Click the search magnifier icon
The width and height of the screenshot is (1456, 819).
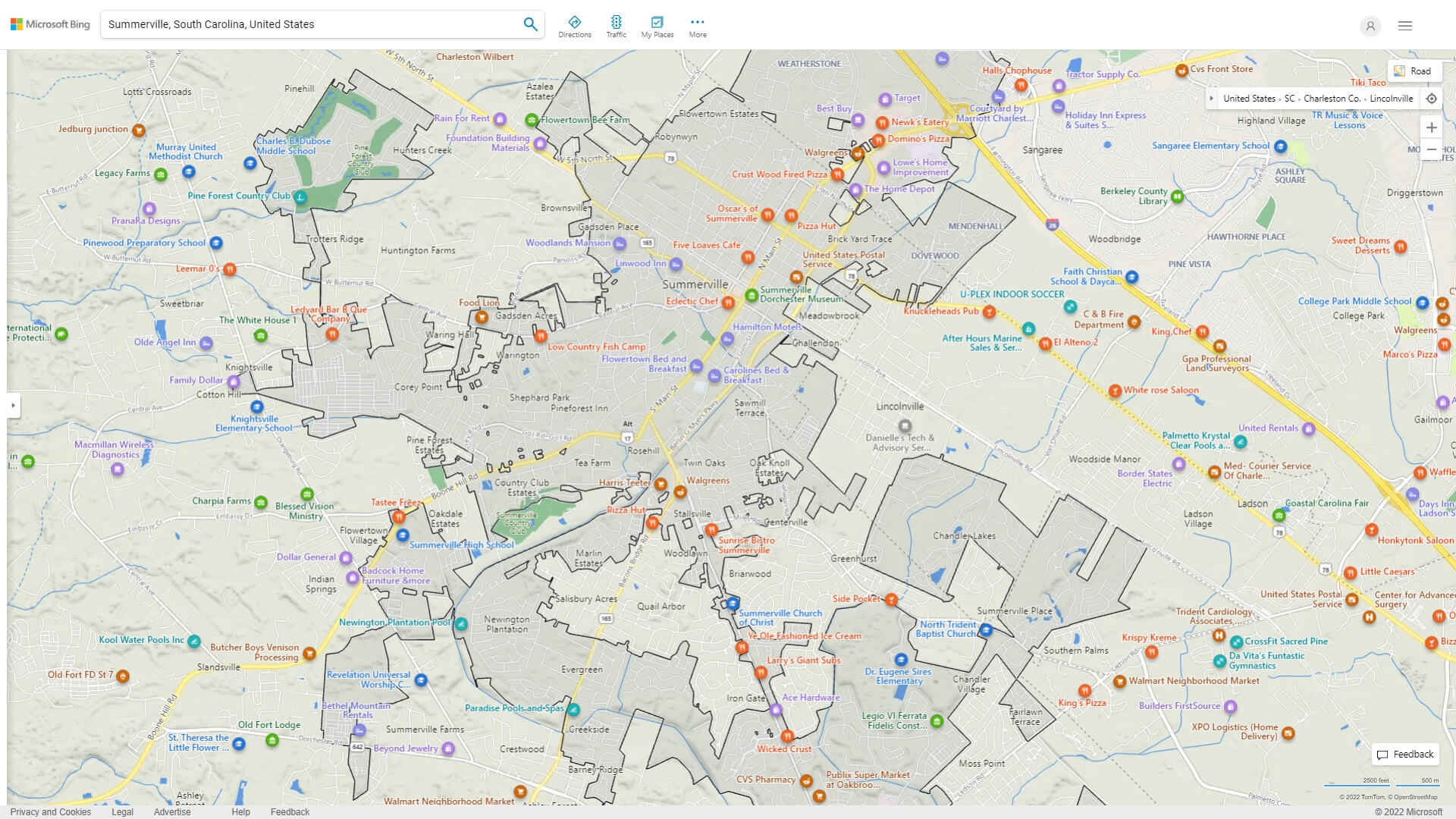point(530,24)
